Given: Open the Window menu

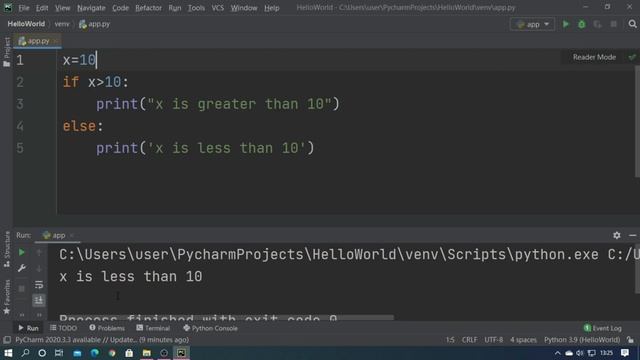Looking at the screenshot, I should (x=244, y=8).
